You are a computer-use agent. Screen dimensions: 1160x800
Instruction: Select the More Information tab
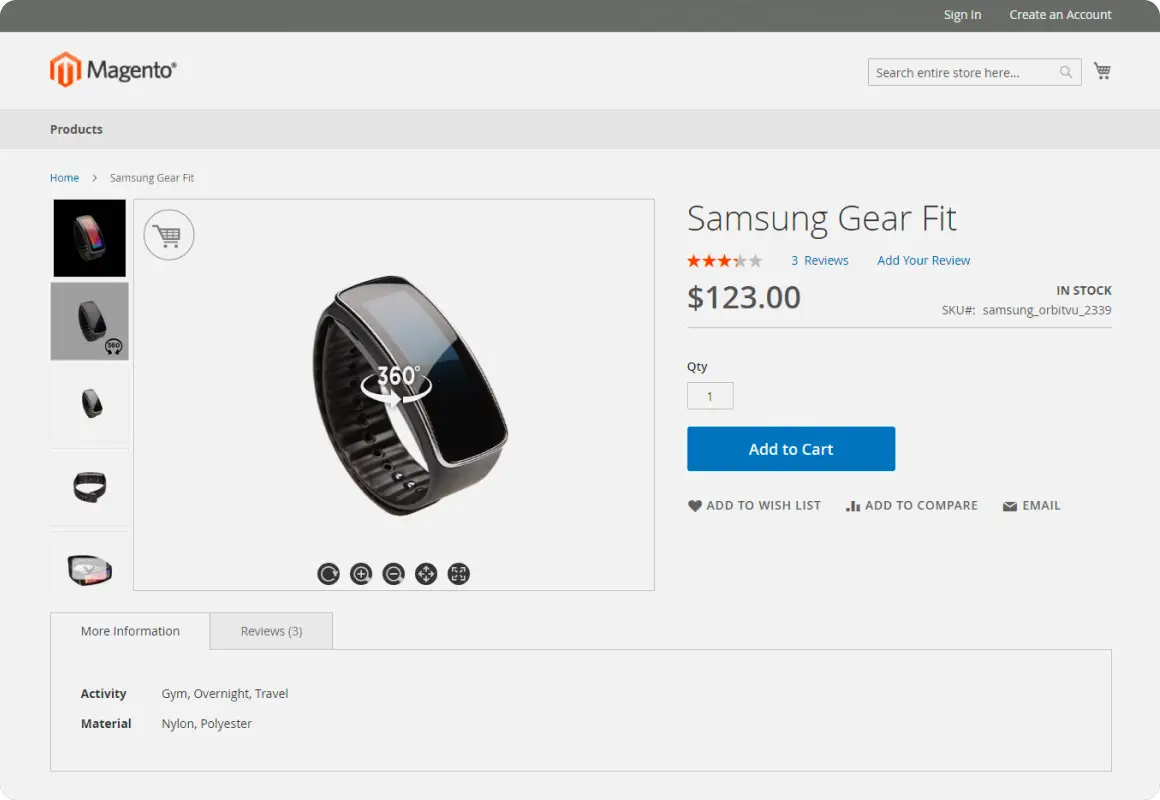point(130,631)
